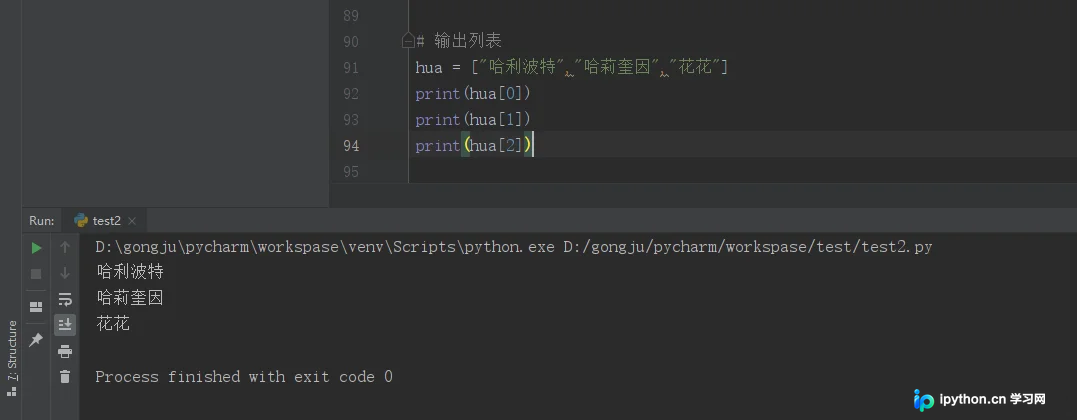
Task: Collapse the comment fold marker on line 90
Action: [x=408, y=41]
